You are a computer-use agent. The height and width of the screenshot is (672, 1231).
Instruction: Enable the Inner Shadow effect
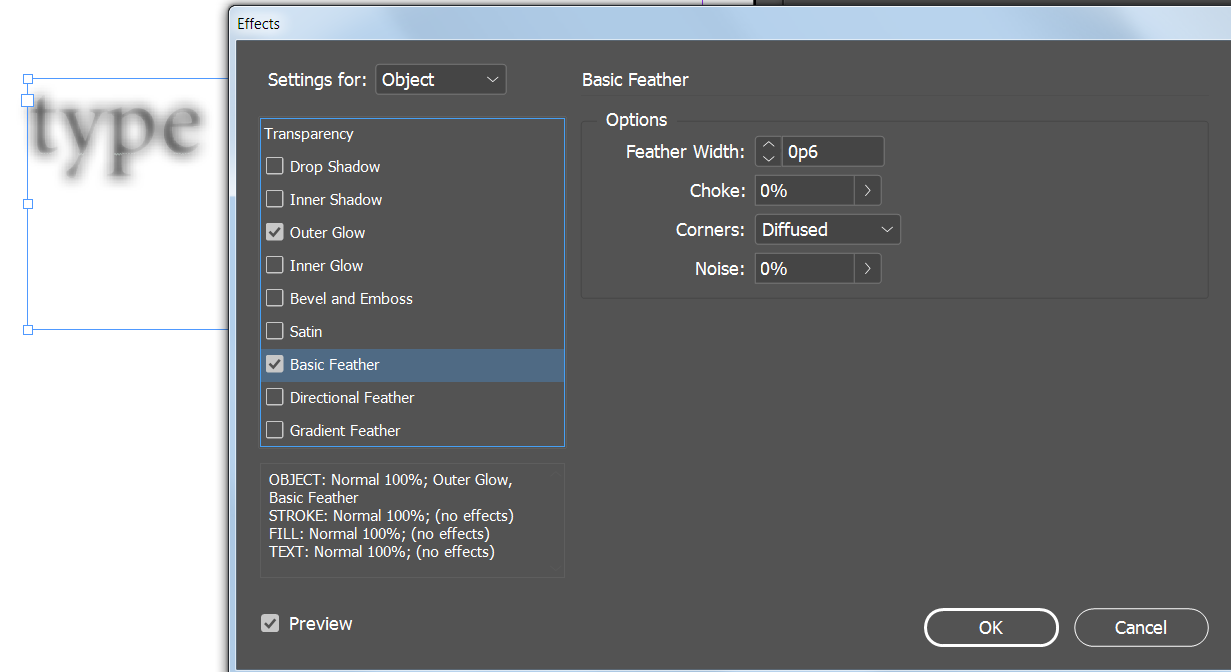click(x=275, y=199)
